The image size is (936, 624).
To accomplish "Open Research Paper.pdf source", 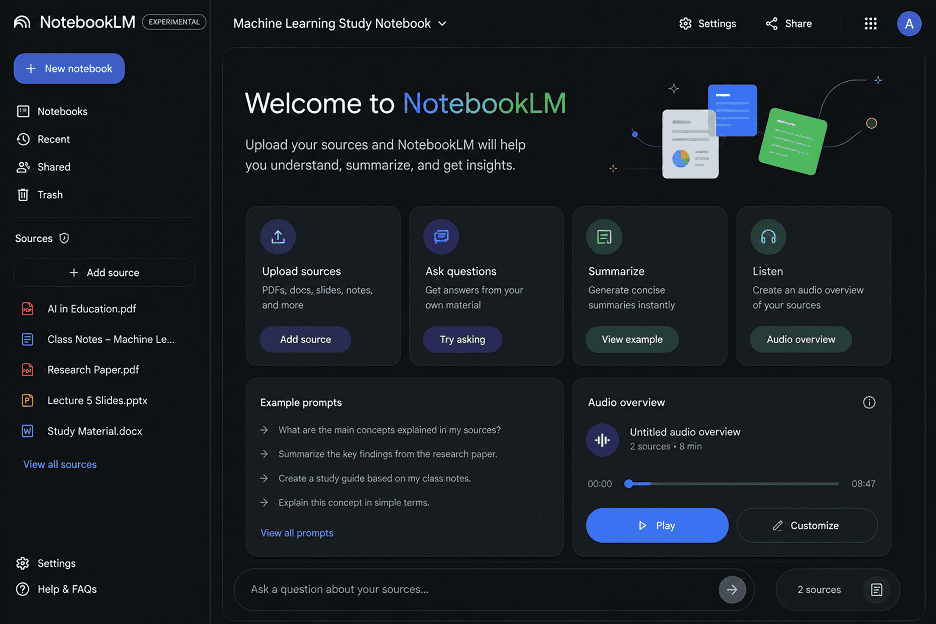I will tap(93, 370).
